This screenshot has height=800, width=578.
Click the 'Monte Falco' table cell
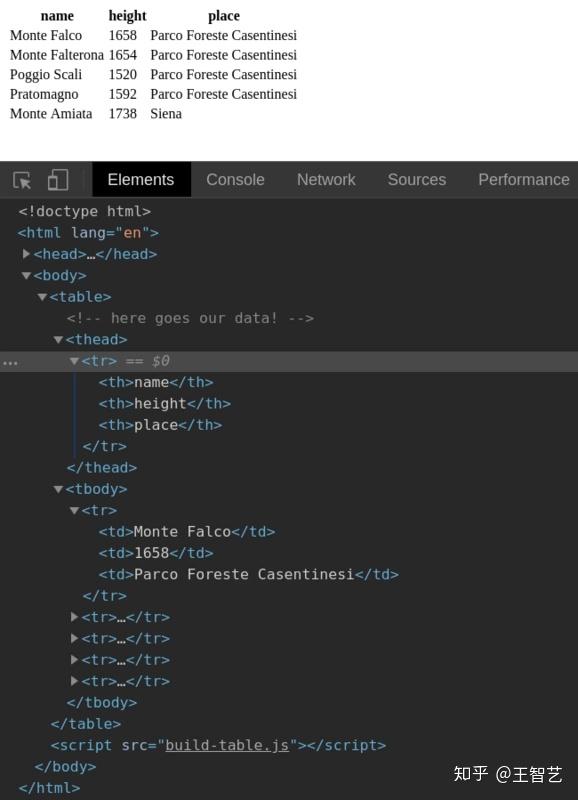(x=46, y=35)
